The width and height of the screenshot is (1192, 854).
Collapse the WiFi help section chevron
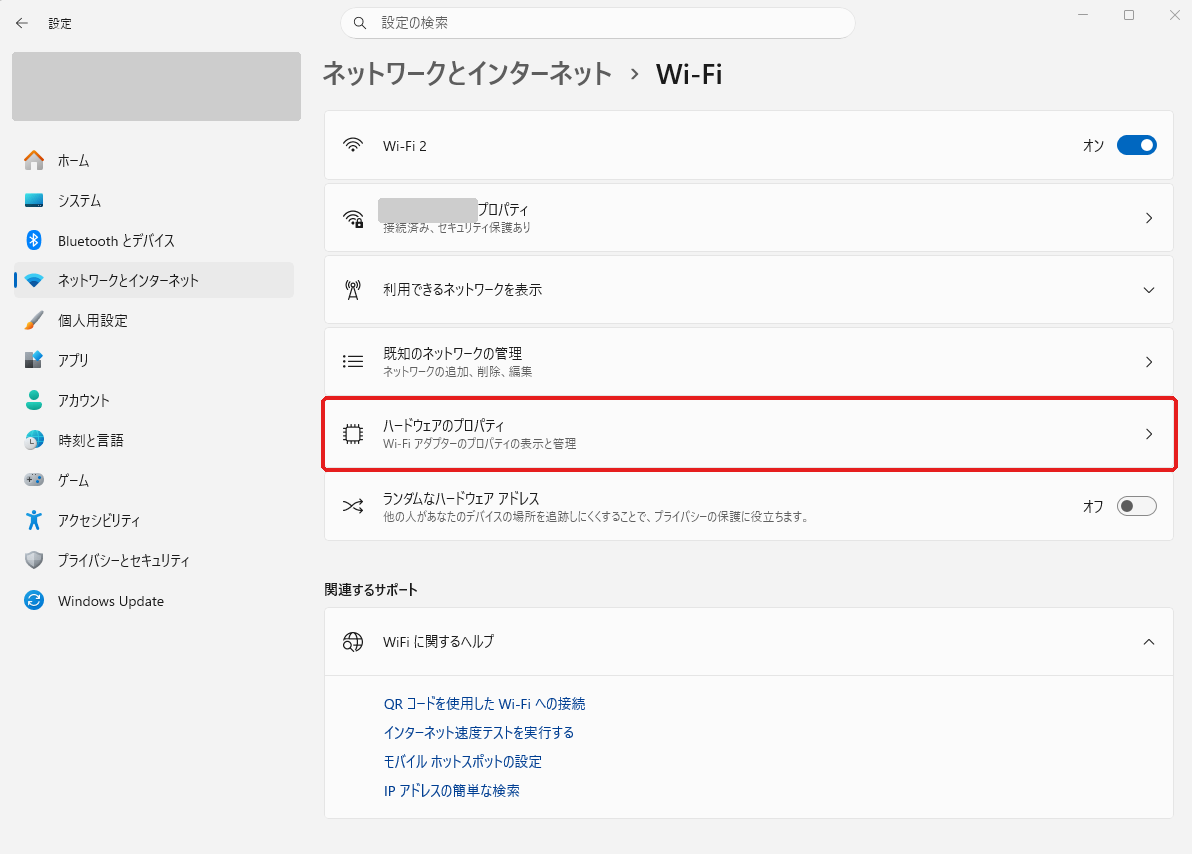1149,642
